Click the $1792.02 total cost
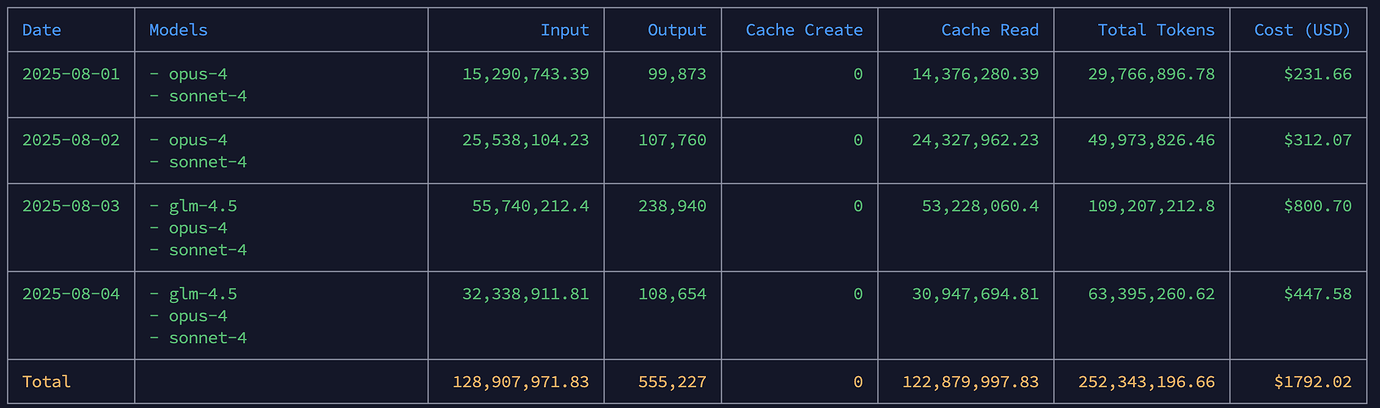The image size is (1380, 408). (1313, 382)
